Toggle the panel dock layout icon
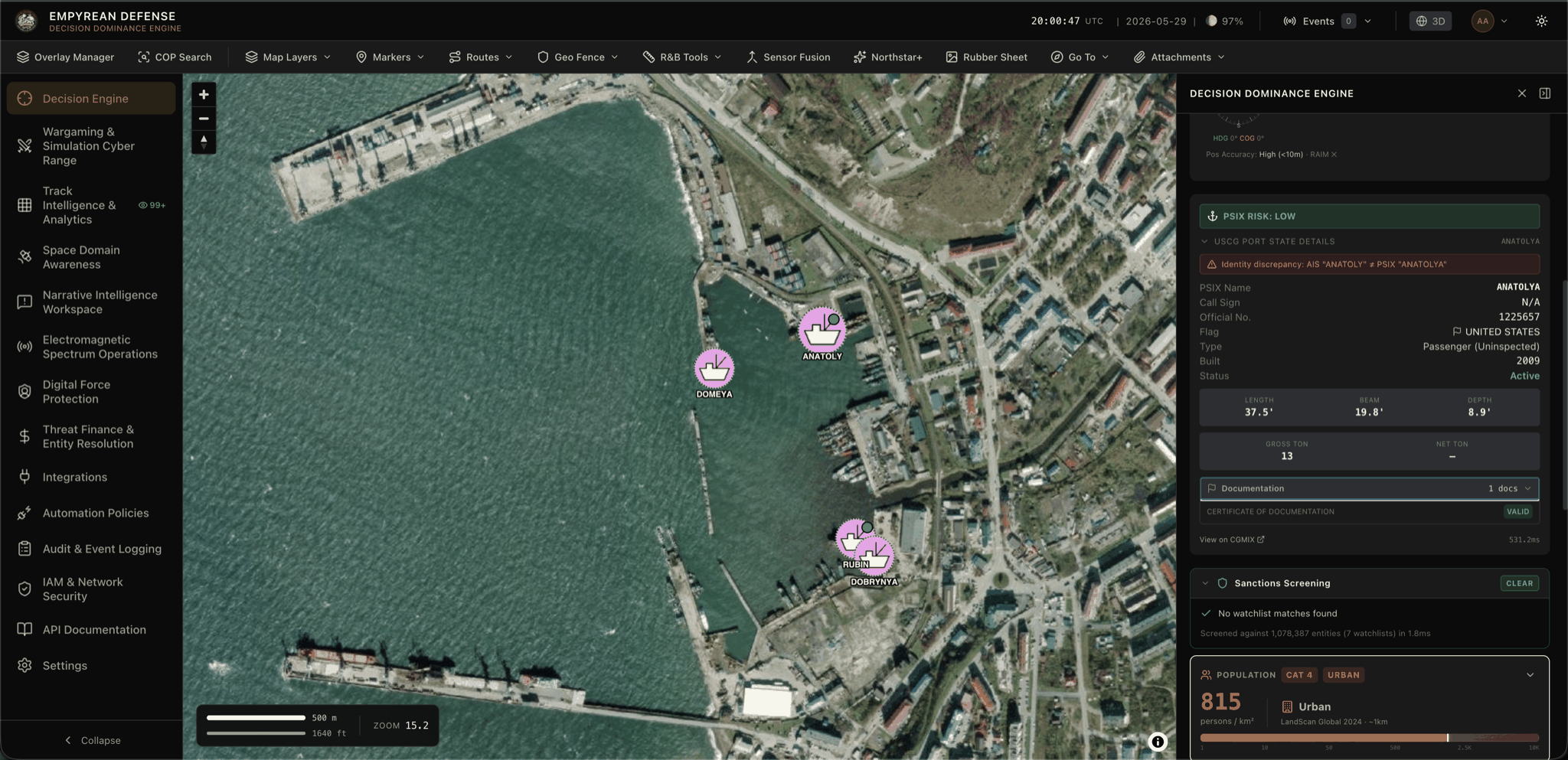Screen dimensions: 1568x760 tap(1544, 93)
